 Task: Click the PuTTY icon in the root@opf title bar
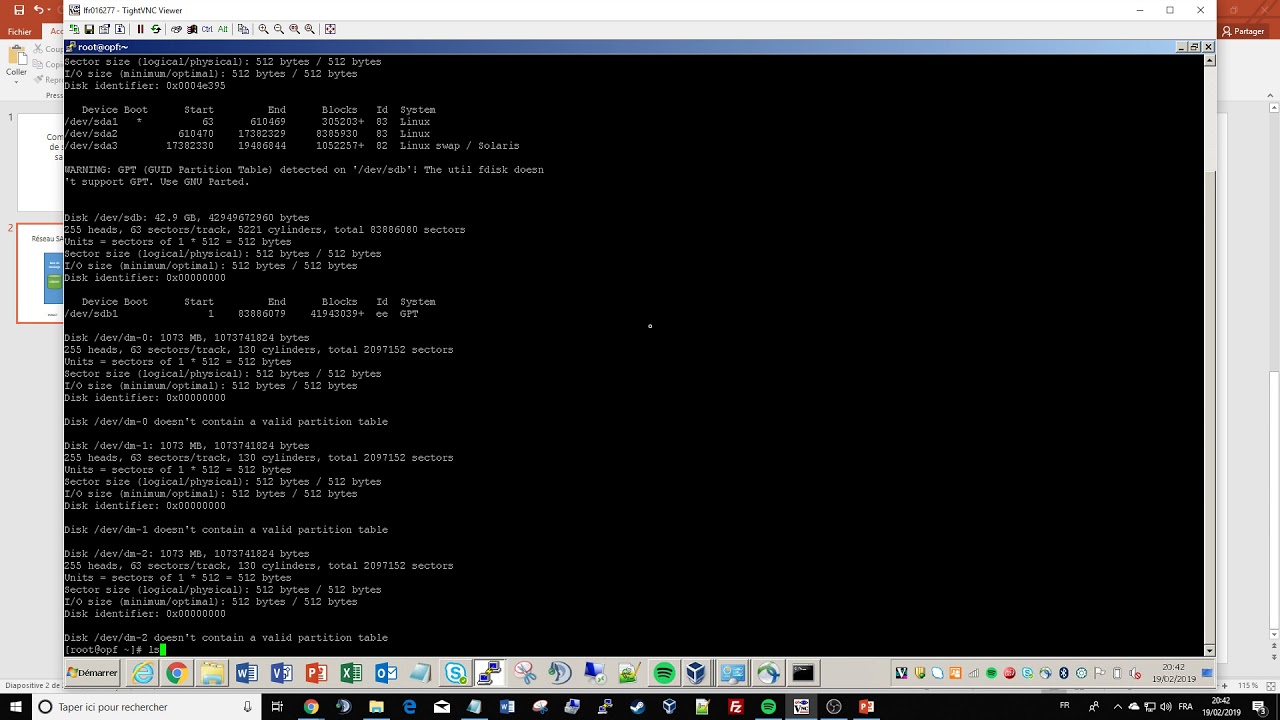tap(71, 47)
